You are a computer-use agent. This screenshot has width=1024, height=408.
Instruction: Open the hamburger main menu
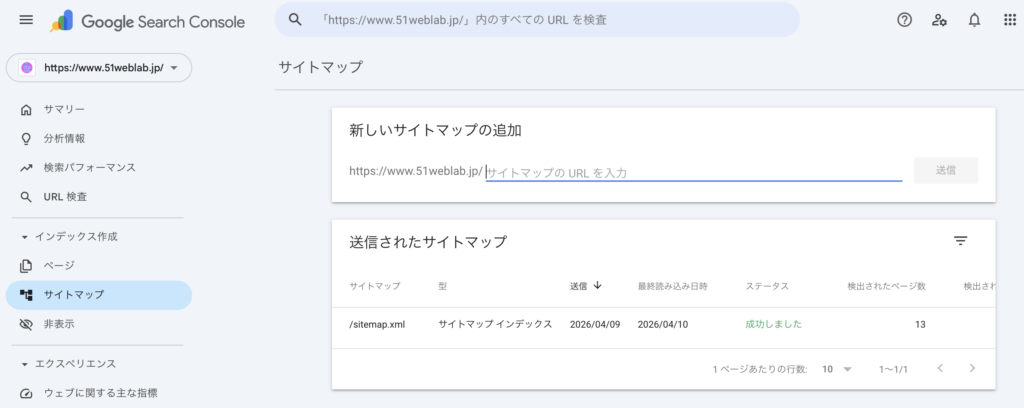tap(26, 20)
